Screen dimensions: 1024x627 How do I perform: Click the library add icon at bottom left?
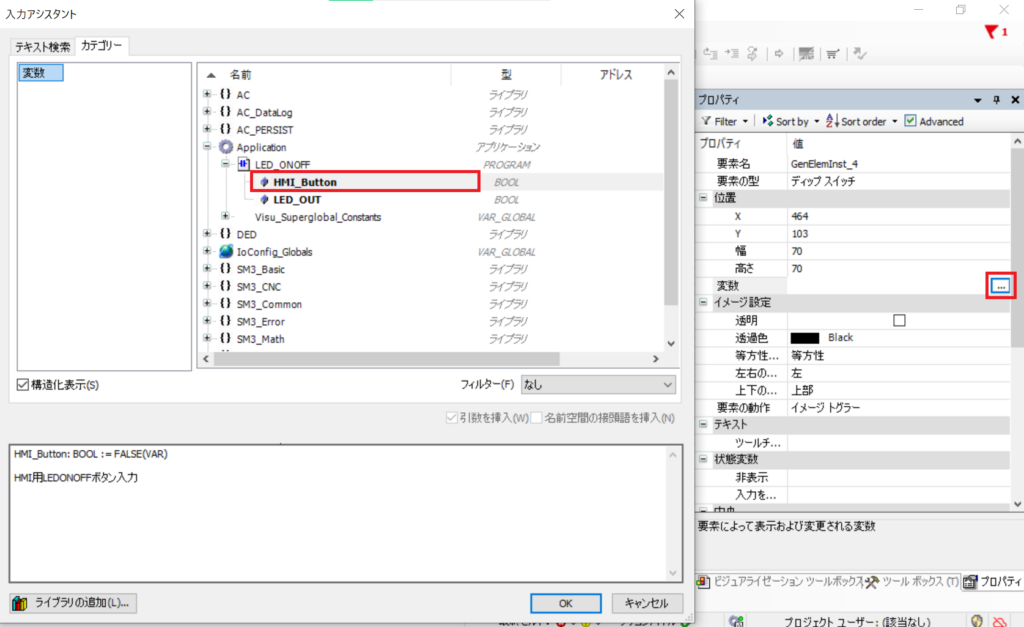click(x=21, y=603)
